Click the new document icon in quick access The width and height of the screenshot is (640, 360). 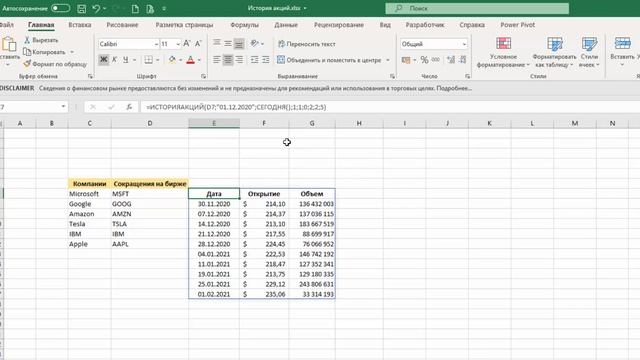click(135, 9)
